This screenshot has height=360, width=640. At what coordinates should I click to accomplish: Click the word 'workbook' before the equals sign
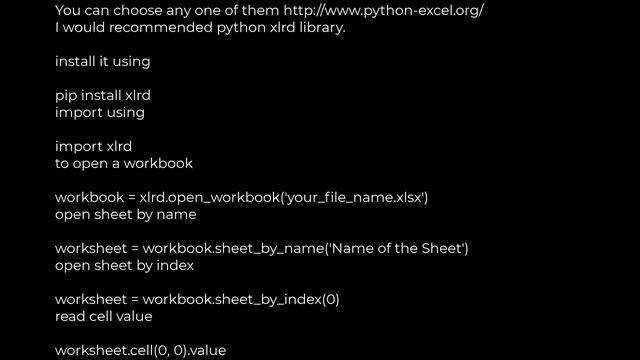(x=89, y=198)
